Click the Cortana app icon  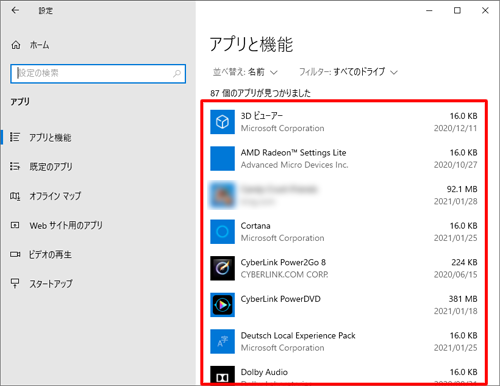(222, 232)
